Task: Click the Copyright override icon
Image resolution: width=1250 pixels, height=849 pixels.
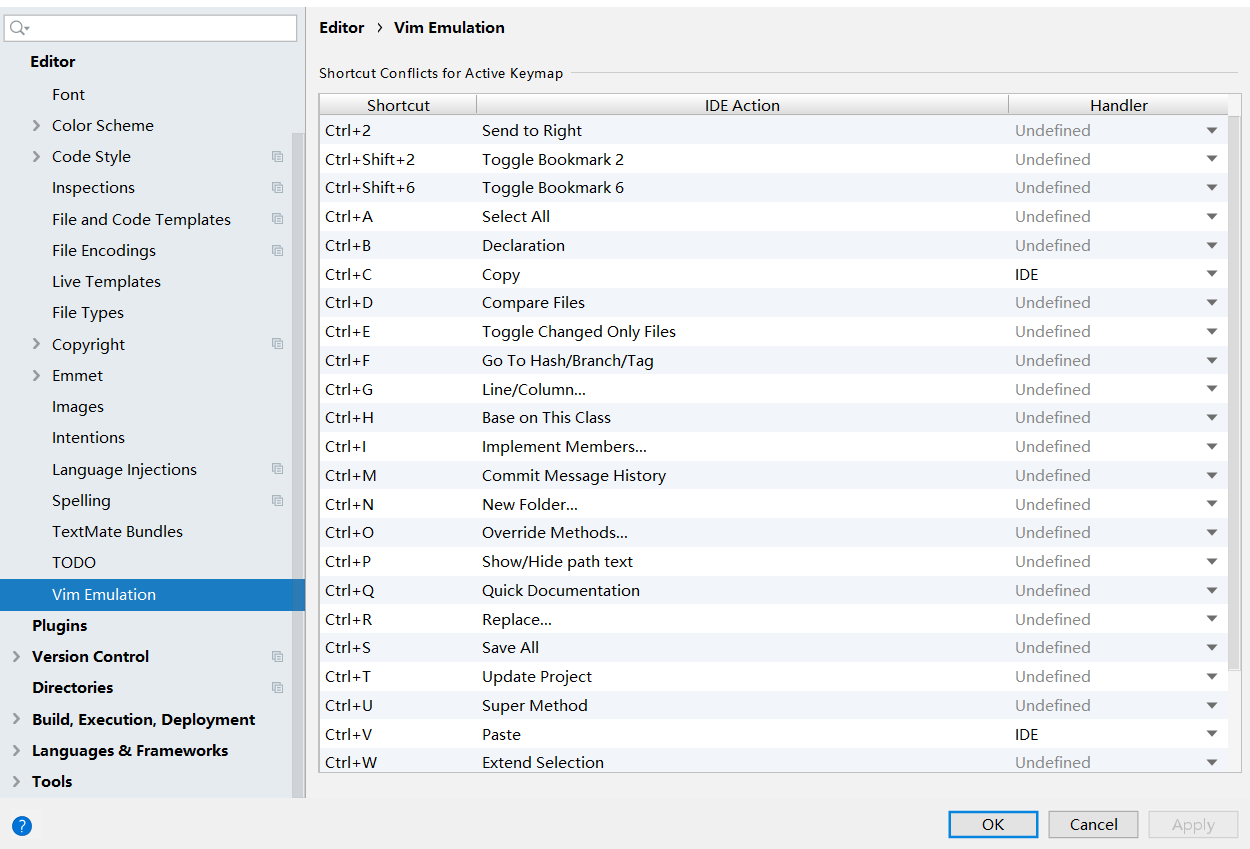Action: [277, 343]
